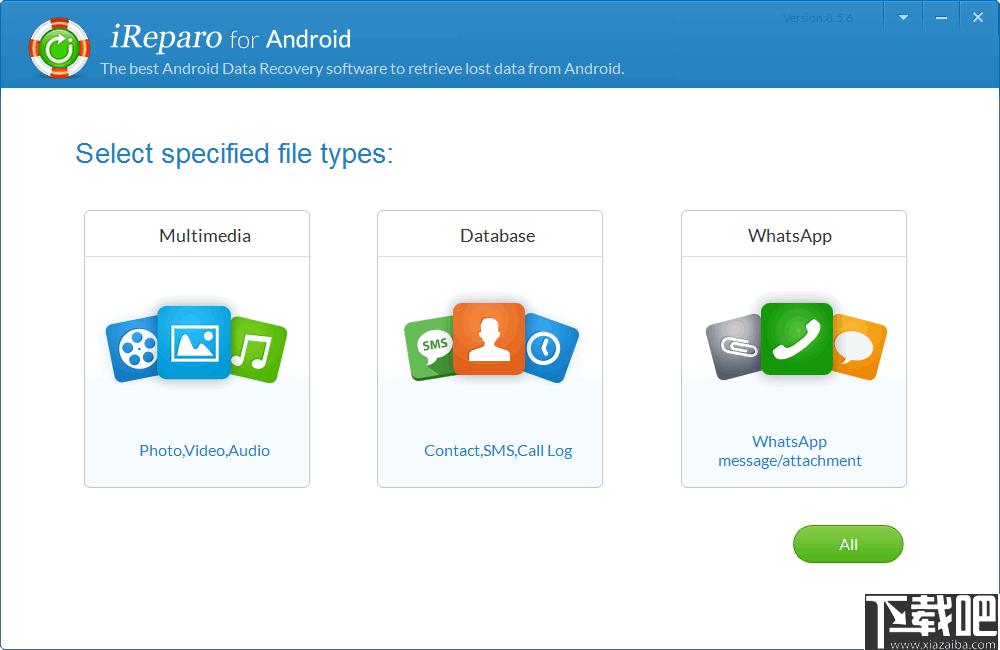Screen dimensions: 1000x650
Task: Choose the Database card header
Action: click(490, 235)
